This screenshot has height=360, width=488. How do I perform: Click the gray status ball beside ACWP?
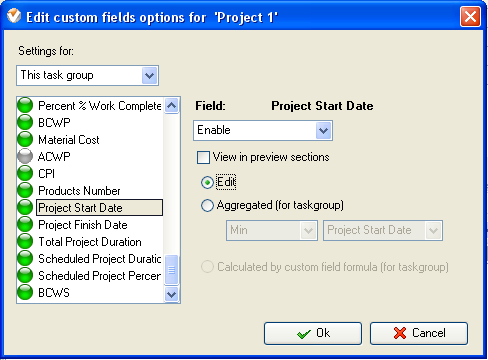pyautogui.click(x=25, y=156)
